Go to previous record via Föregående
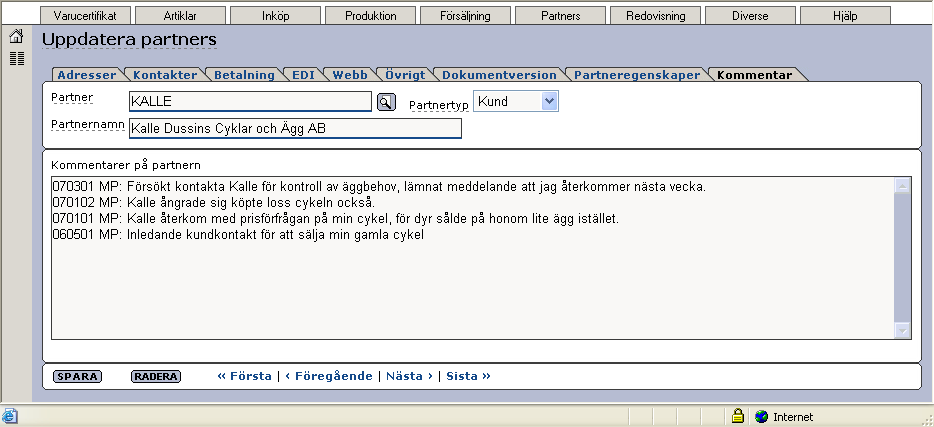934x427 pixels. click(329, 376)
